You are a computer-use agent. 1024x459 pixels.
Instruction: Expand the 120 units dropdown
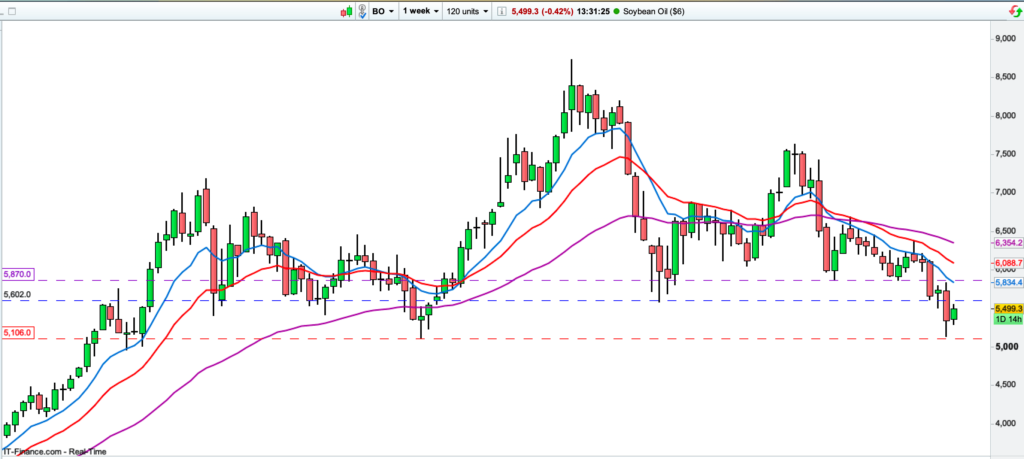[x=467, y=11]
